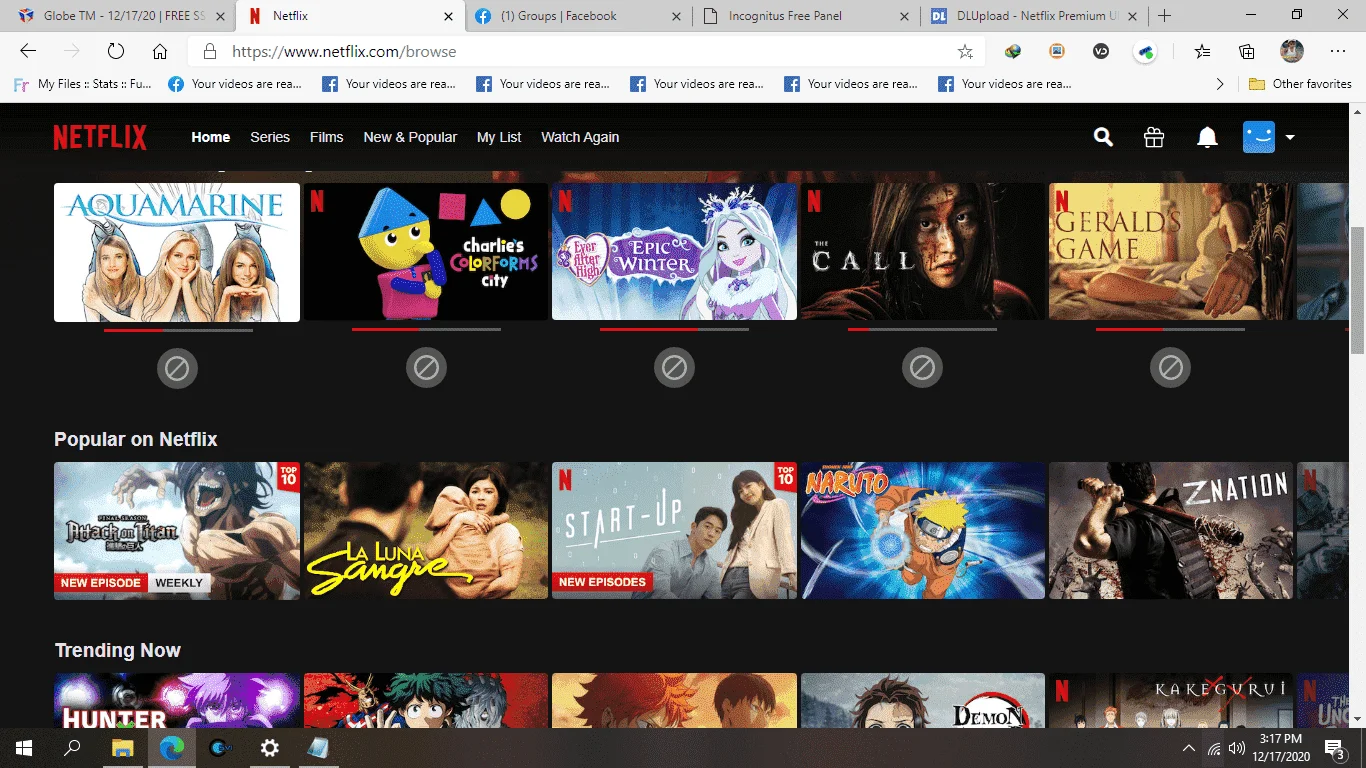Open the My Files :: Stats bookmark

click(82, 84)
